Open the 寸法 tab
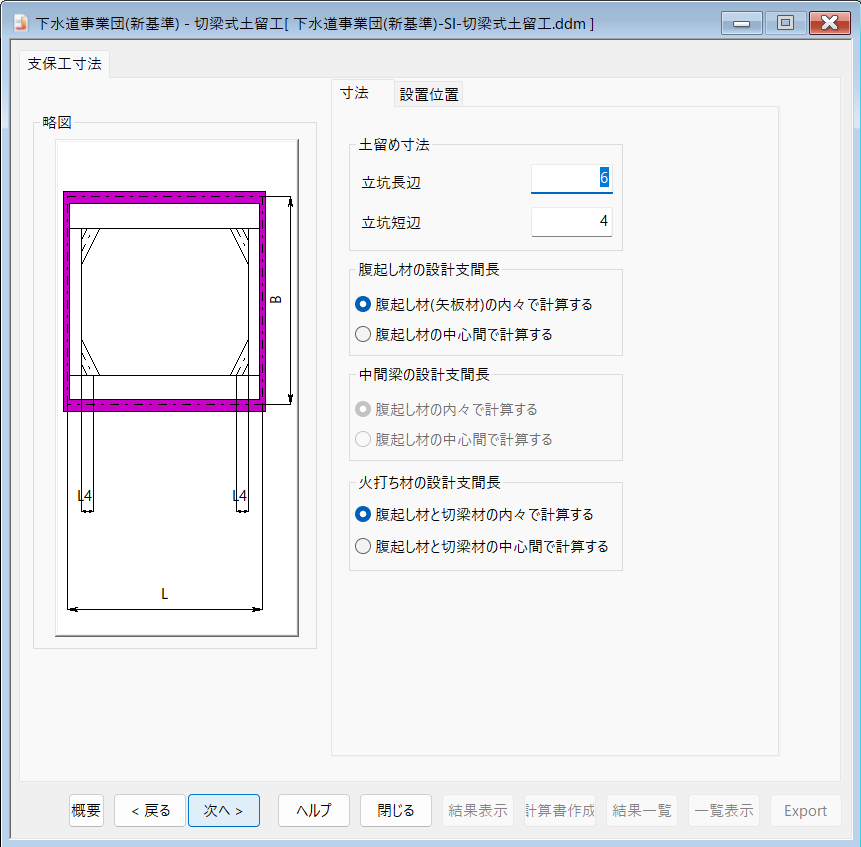Screen dimensions: 861x847 354,93
